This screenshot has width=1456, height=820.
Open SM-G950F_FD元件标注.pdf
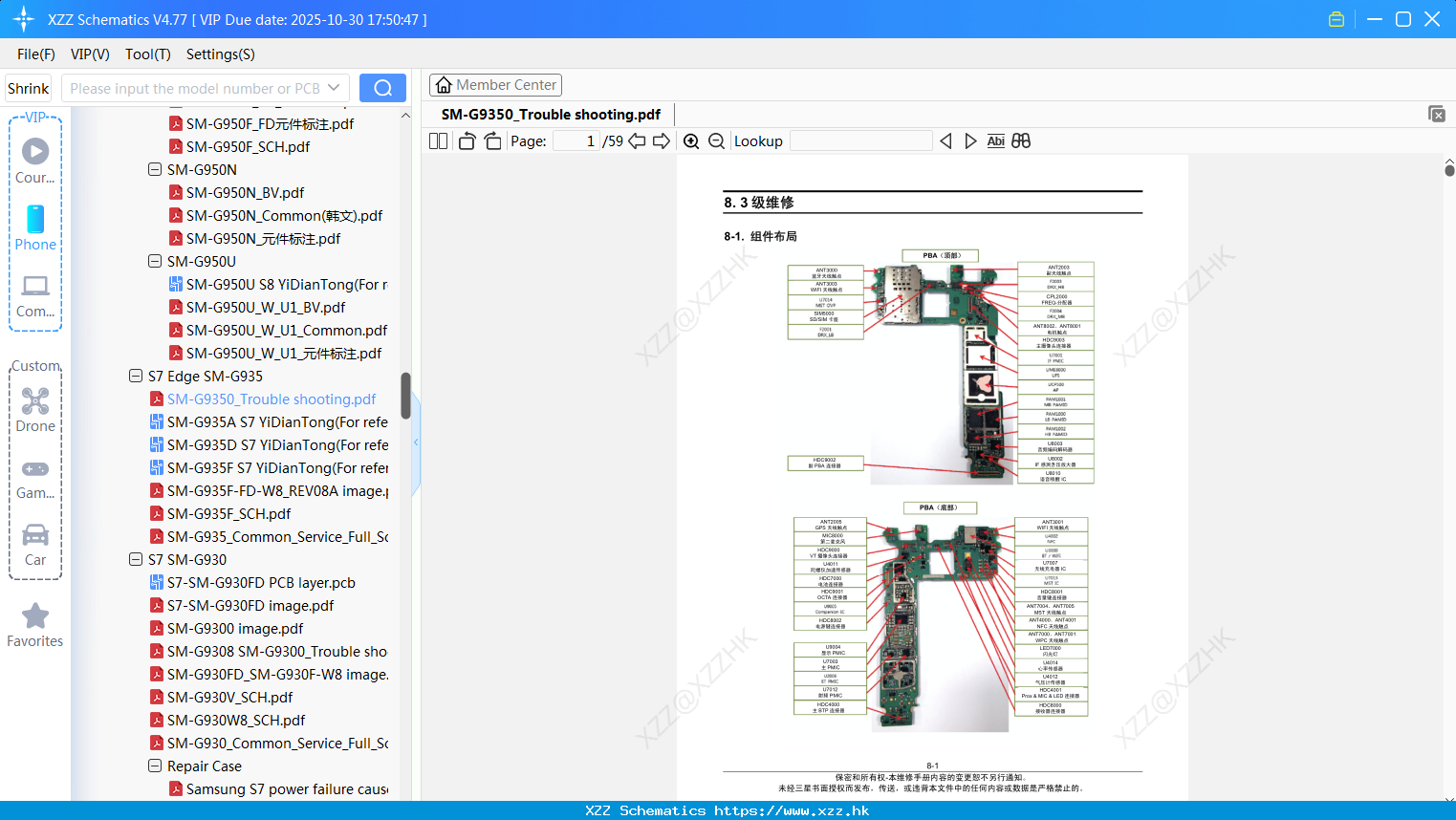[x=270, y=123]
